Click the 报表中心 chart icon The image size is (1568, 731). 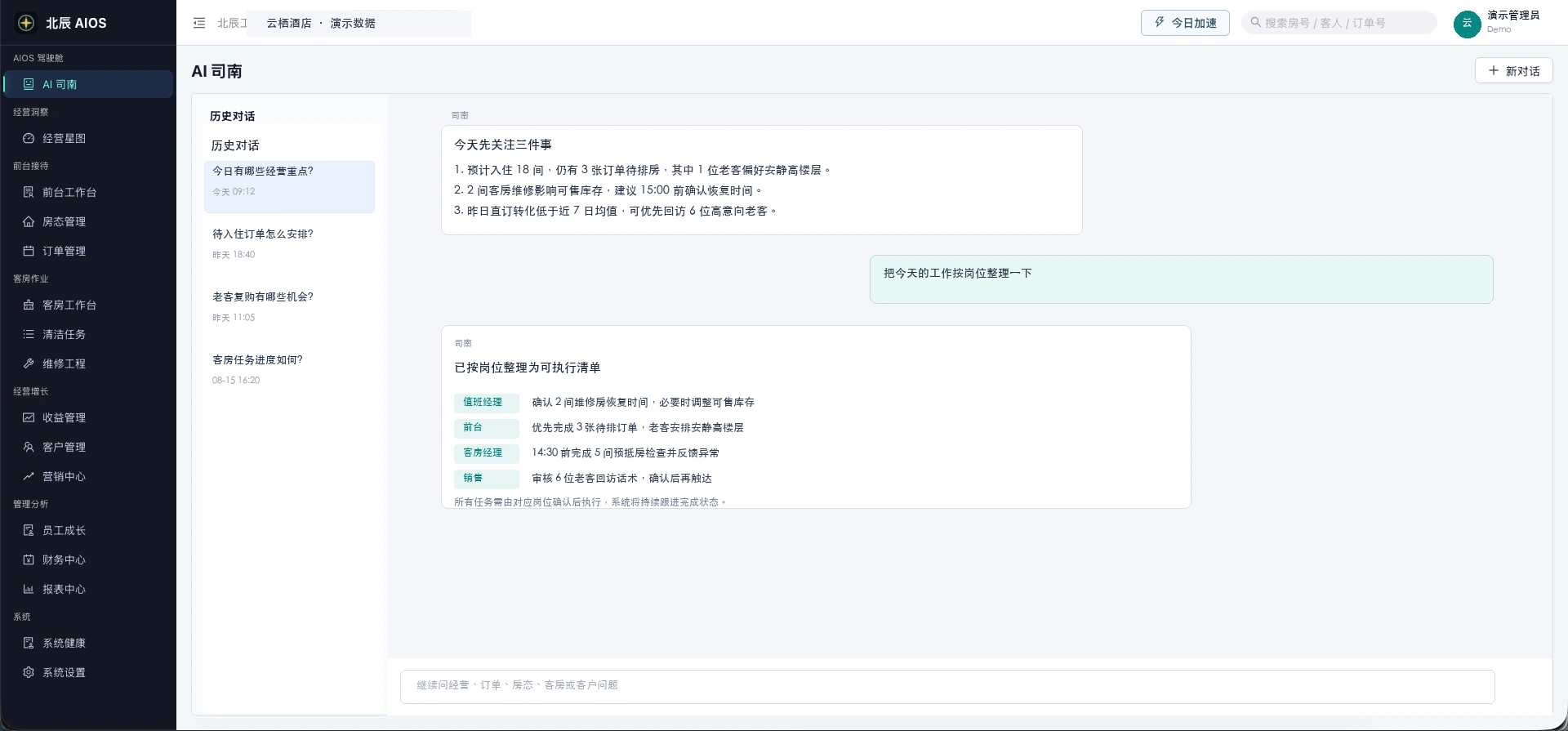[x=29, y=589]
